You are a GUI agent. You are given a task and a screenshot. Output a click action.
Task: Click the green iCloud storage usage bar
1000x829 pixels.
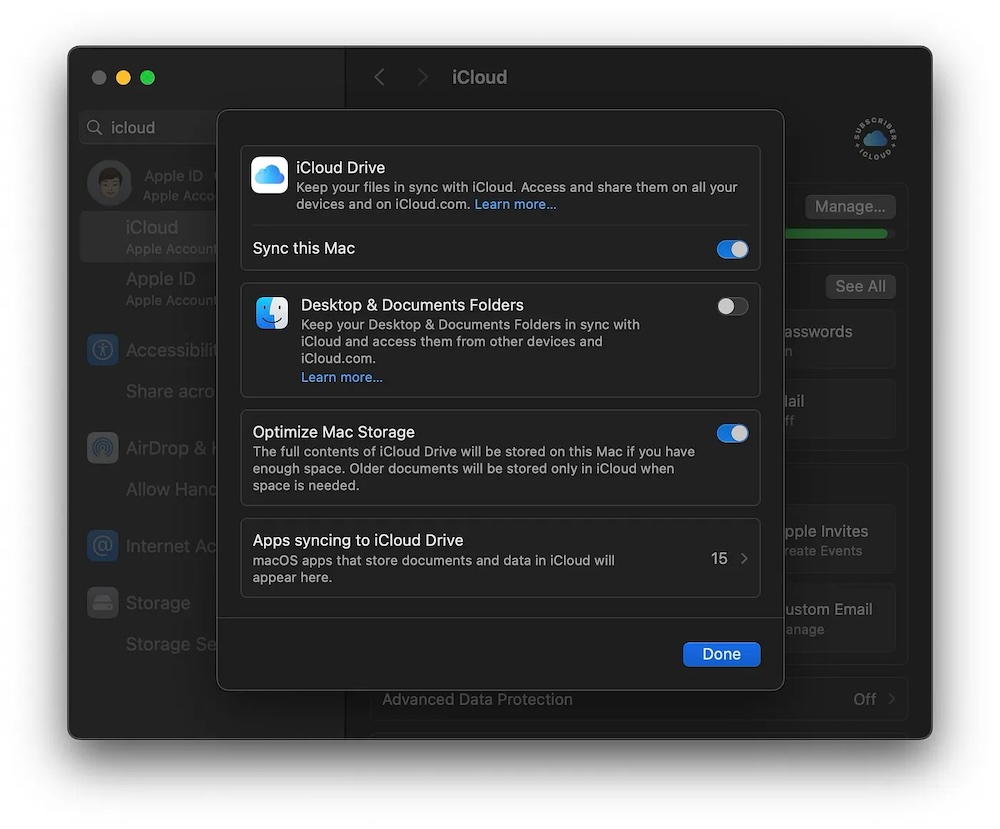(x=838, y=234)
